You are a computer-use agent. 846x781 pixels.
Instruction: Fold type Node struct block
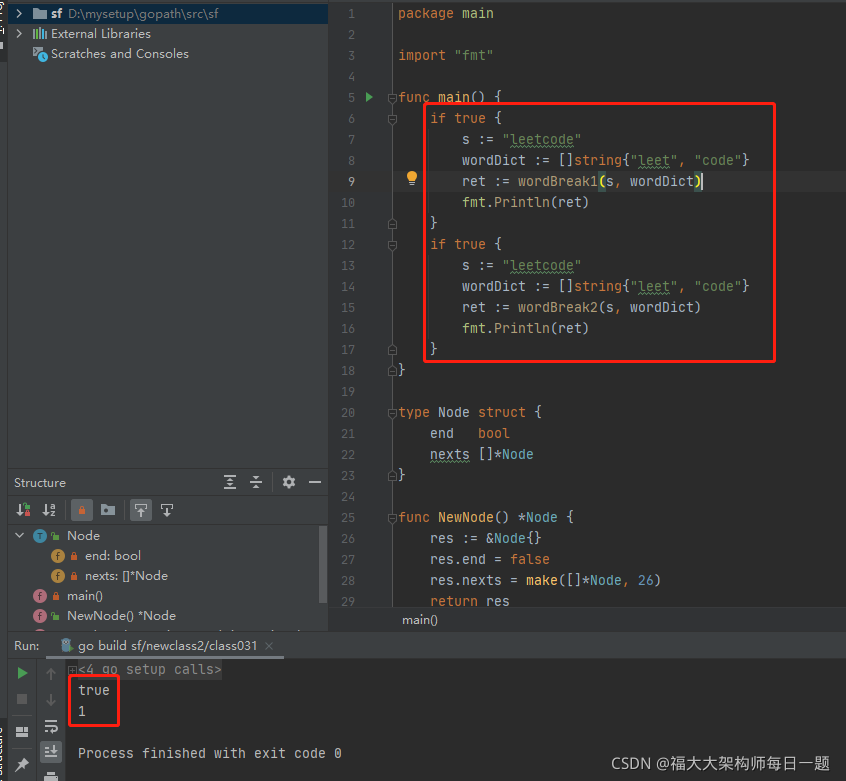pyautogui.click(x=392, y=413)
